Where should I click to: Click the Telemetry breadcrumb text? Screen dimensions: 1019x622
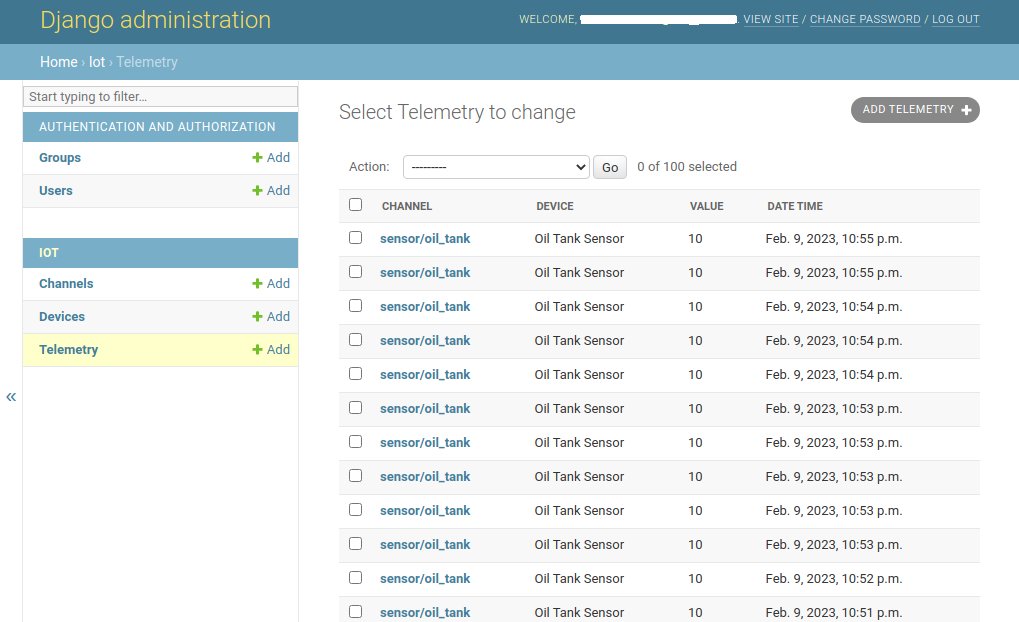(x=147, y=62)
